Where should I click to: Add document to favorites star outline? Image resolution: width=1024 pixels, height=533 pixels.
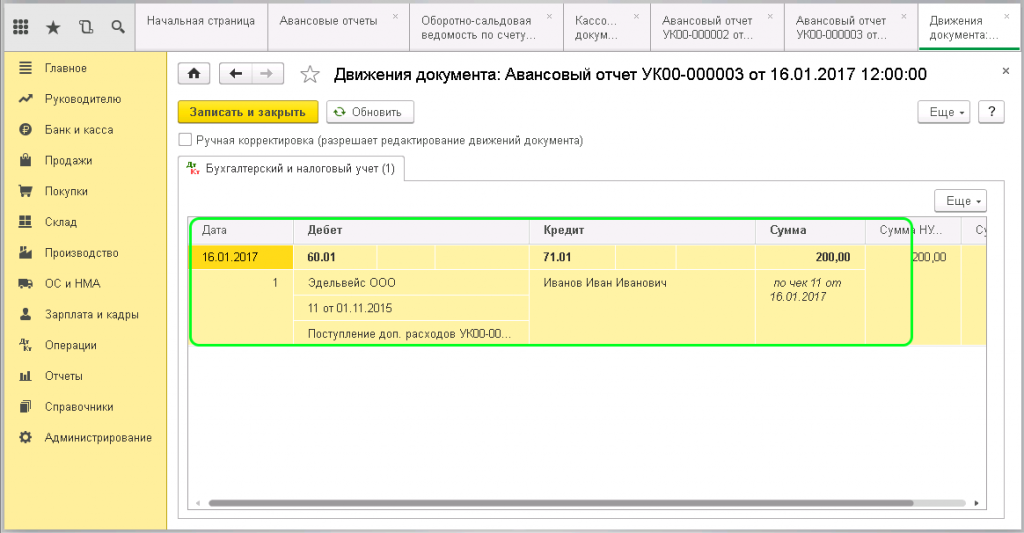click(310, 74)
